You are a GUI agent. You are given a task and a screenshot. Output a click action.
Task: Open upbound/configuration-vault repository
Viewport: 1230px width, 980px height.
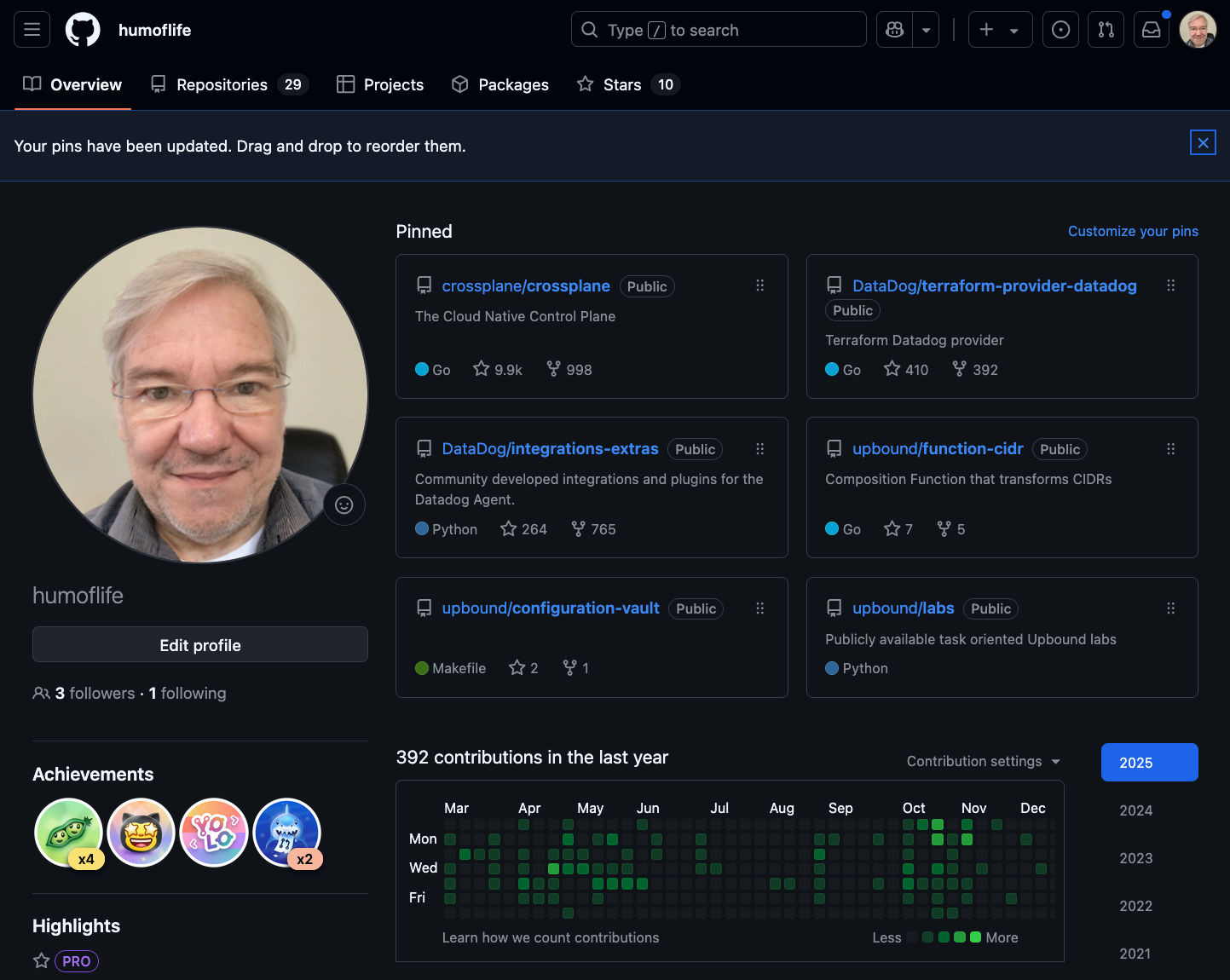pos(551,608)
